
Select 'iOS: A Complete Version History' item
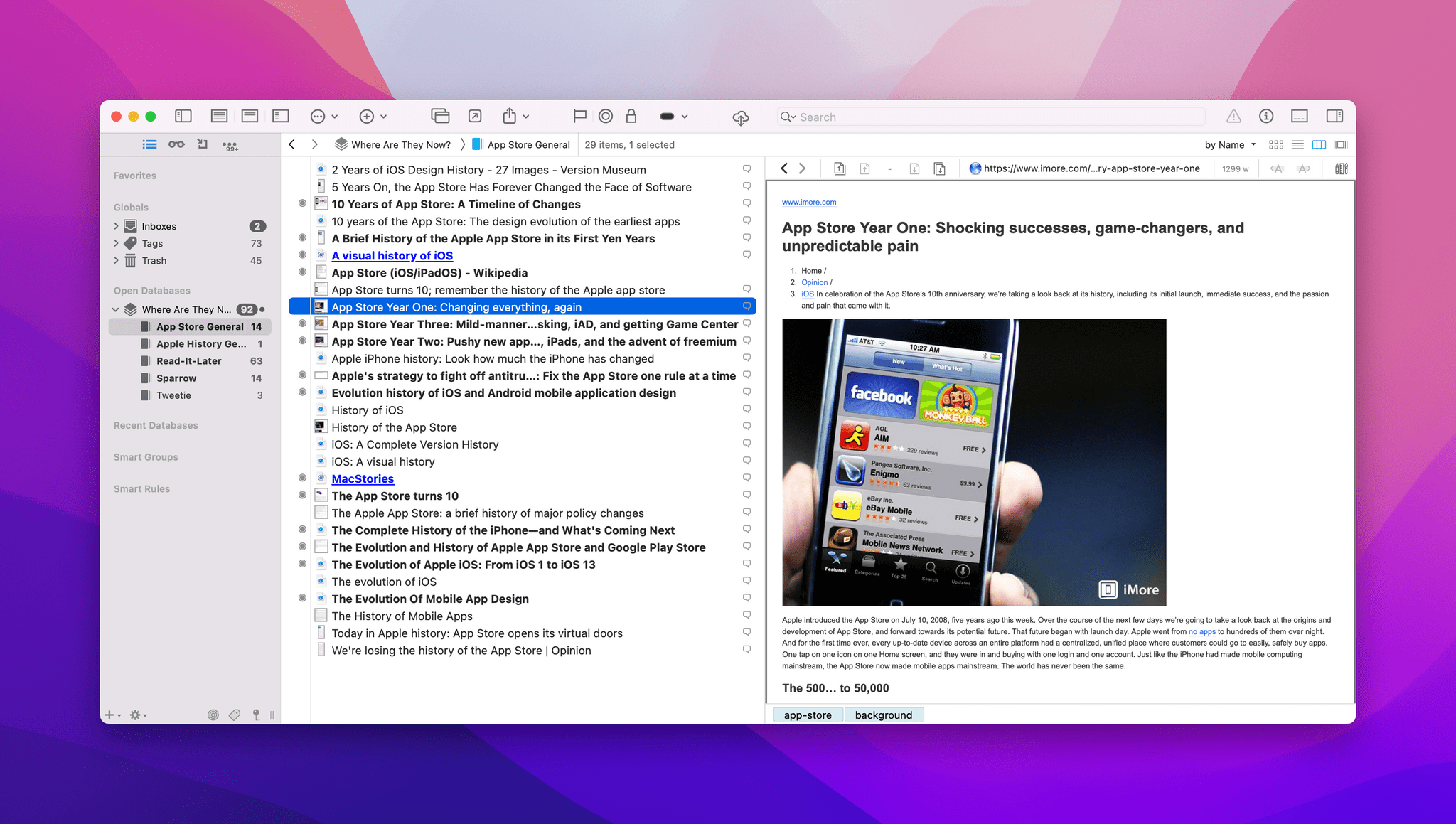tap(414, 444)
